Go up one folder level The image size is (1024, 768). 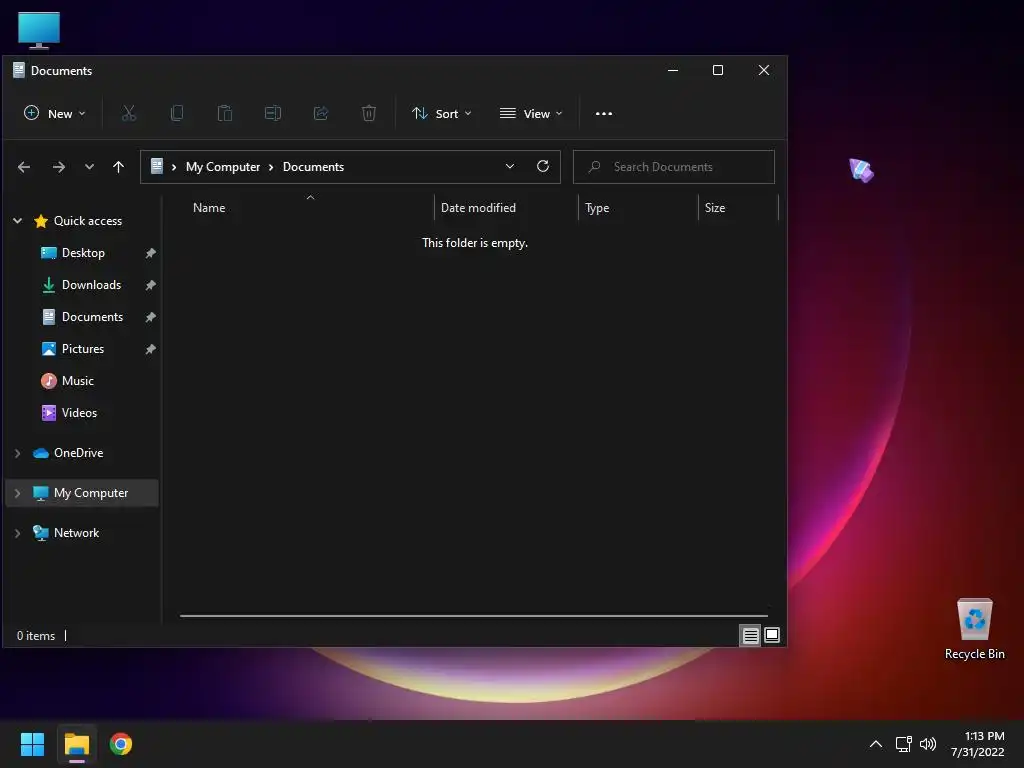[118, 167]
